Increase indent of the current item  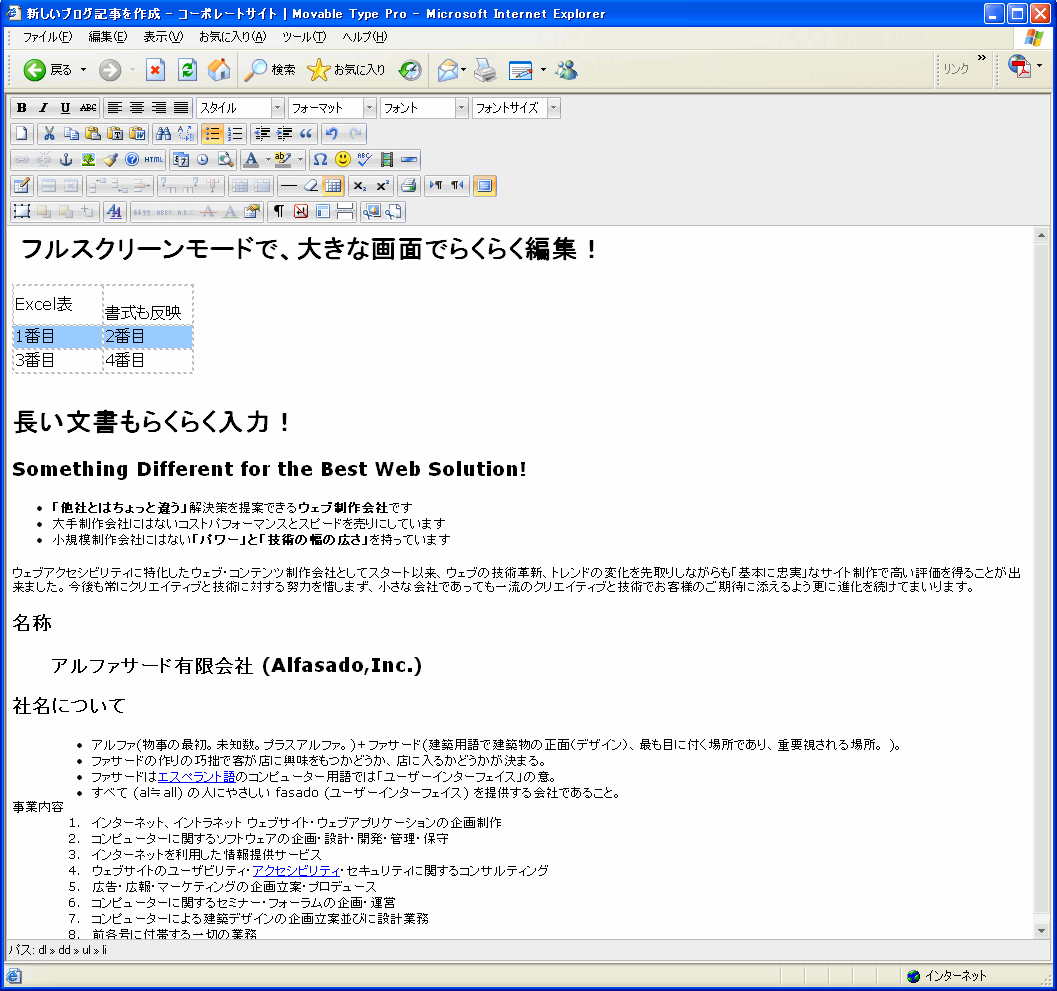[284, 133]
